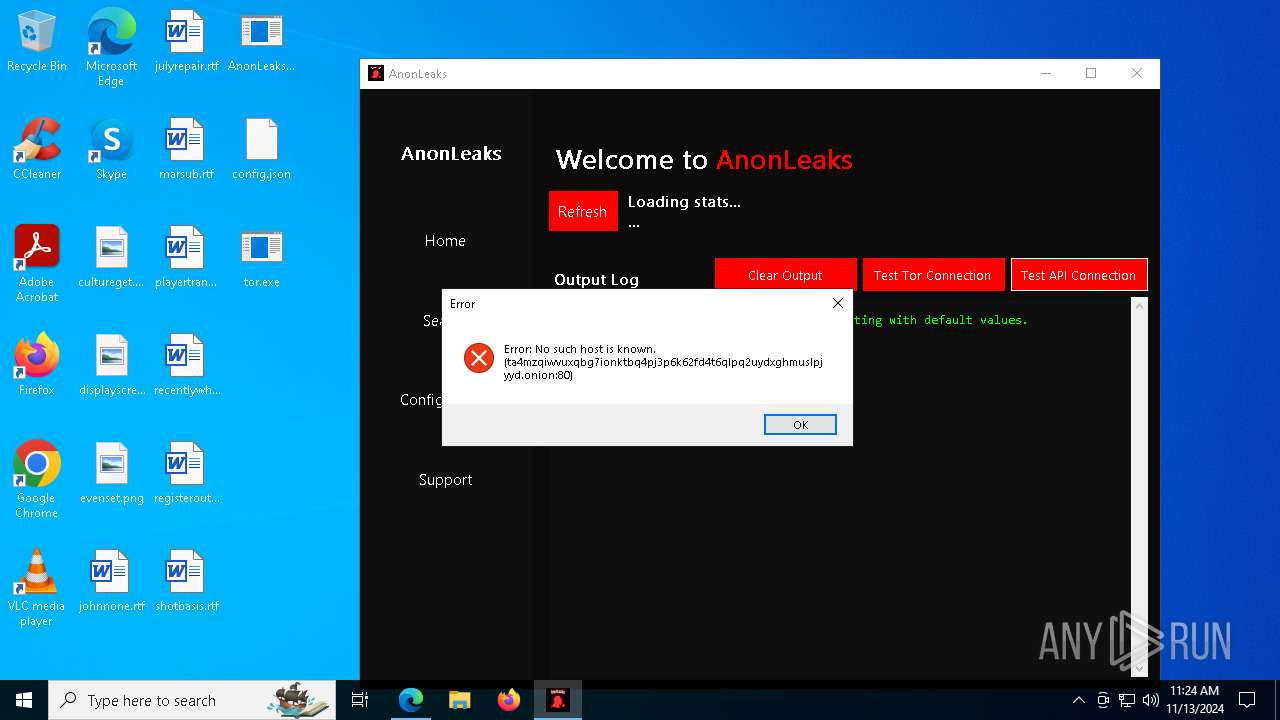Screen dimensions: 1280x720
Task: Select the cultureget image file on desktop
Action: point(111,258)
